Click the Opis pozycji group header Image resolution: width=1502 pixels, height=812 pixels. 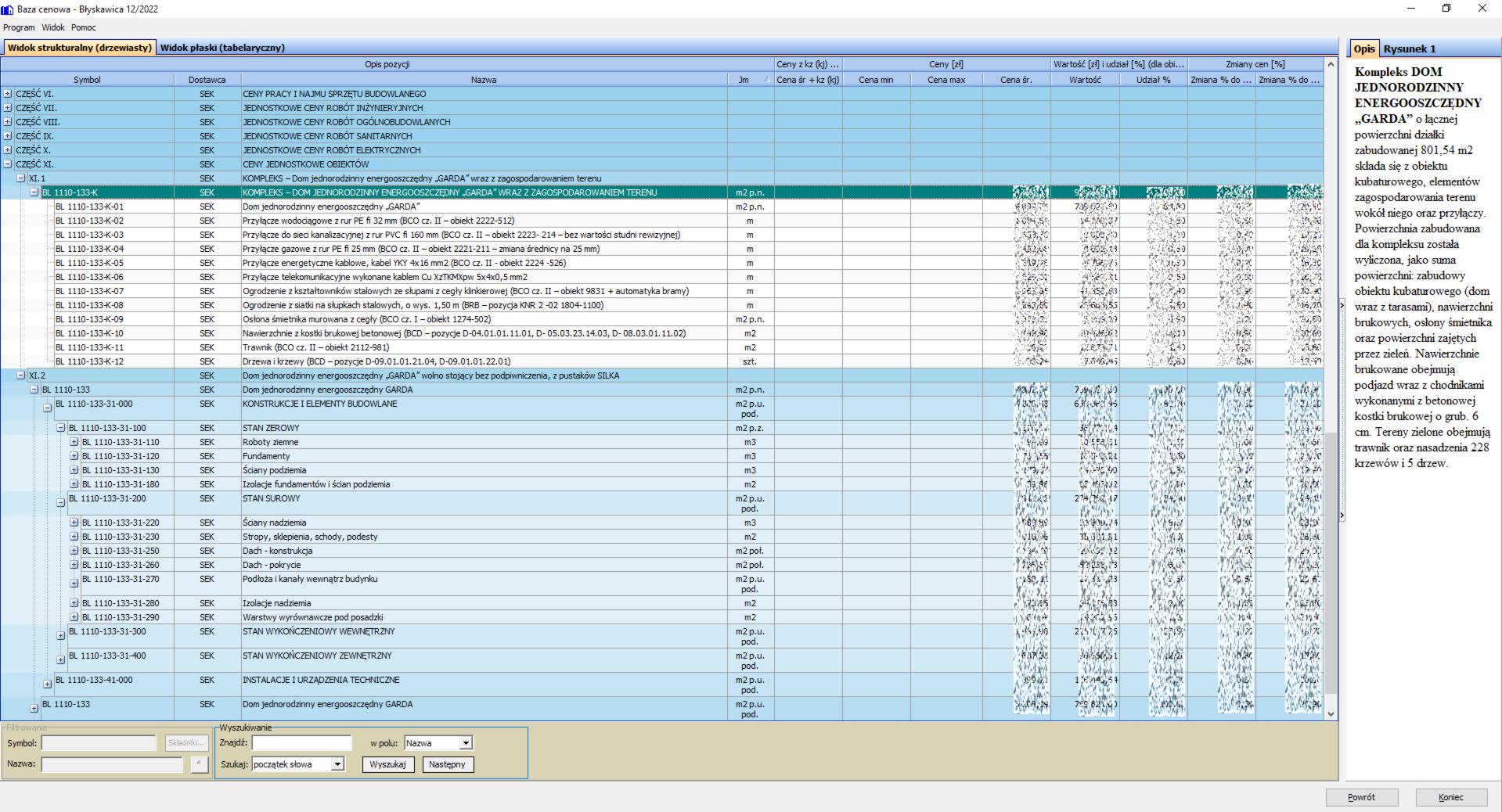click(387, 64)
